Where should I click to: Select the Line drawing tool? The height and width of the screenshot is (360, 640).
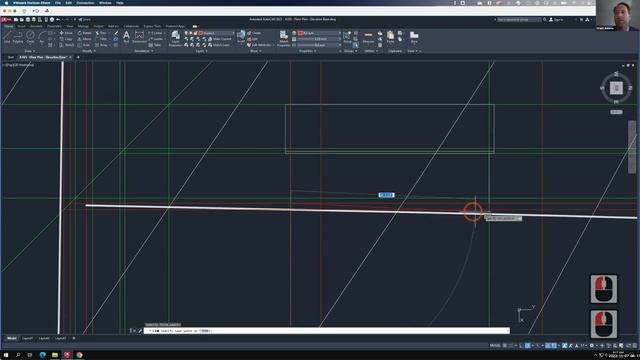(x=7, y=37)
